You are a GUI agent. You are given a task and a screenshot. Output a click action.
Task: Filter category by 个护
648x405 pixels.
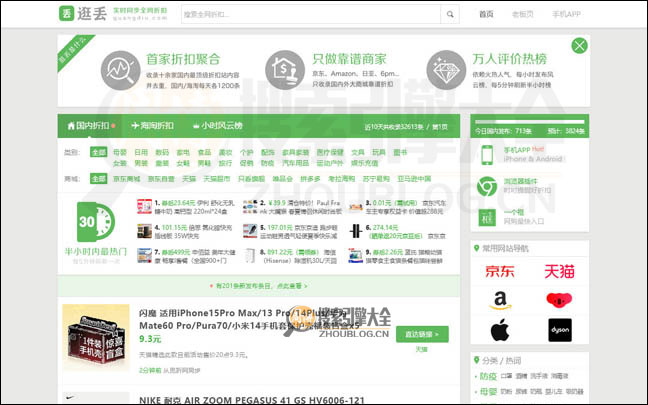pyautogui.click(x=246, y=152)
